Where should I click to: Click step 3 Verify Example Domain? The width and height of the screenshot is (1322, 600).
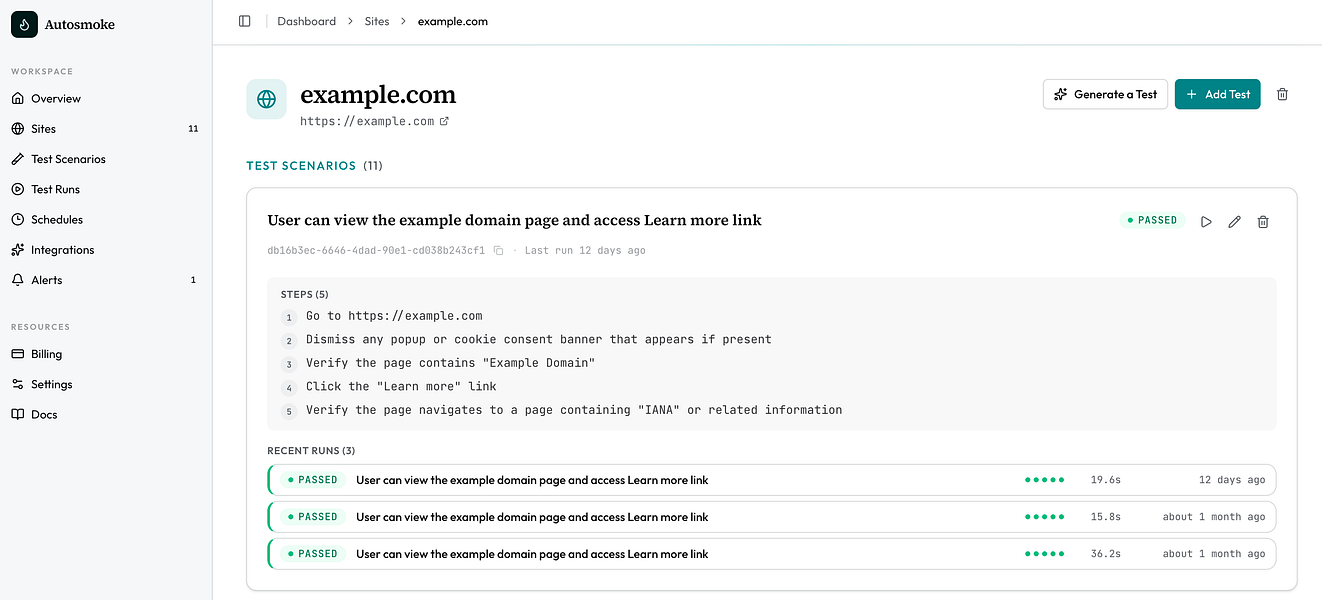[x=450, y=363]
